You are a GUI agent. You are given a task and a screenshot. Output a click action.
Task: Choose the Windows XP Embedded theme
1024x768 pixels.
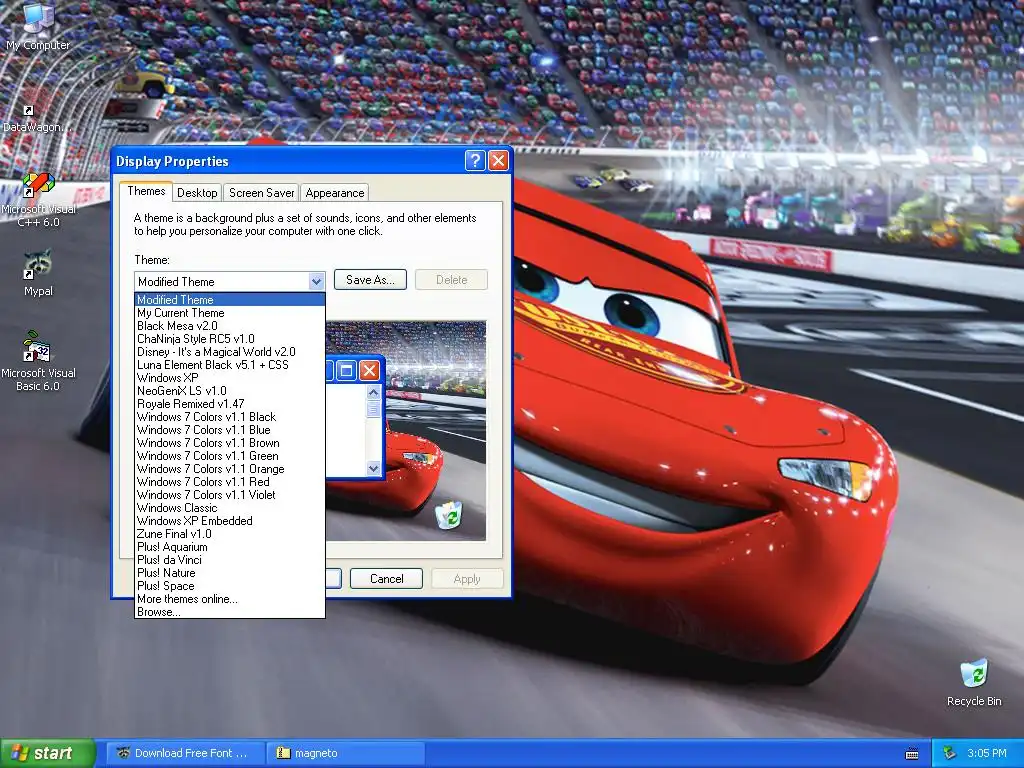click(x=230, y=521)
